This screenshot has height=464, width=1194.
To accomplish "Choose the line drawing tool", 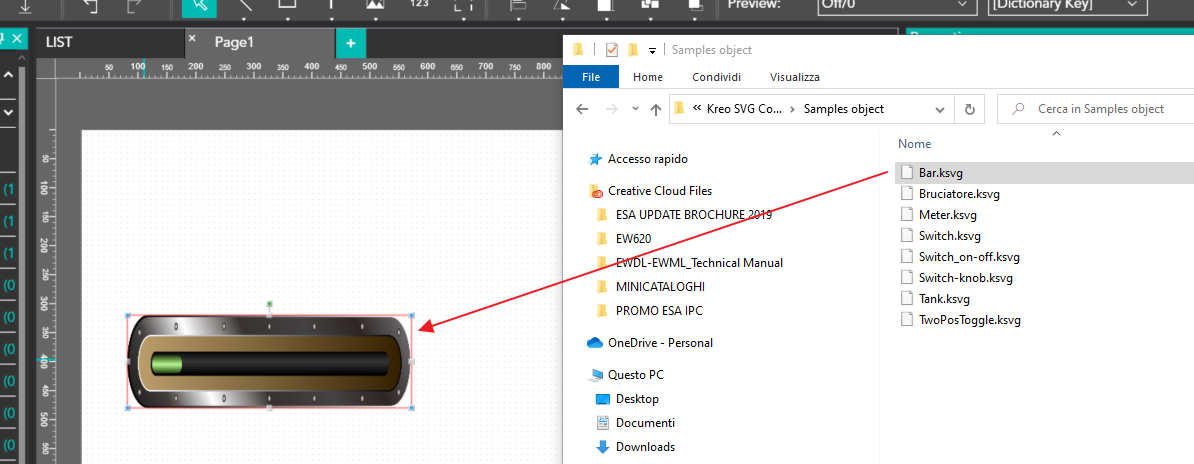I will click(244, 7).
